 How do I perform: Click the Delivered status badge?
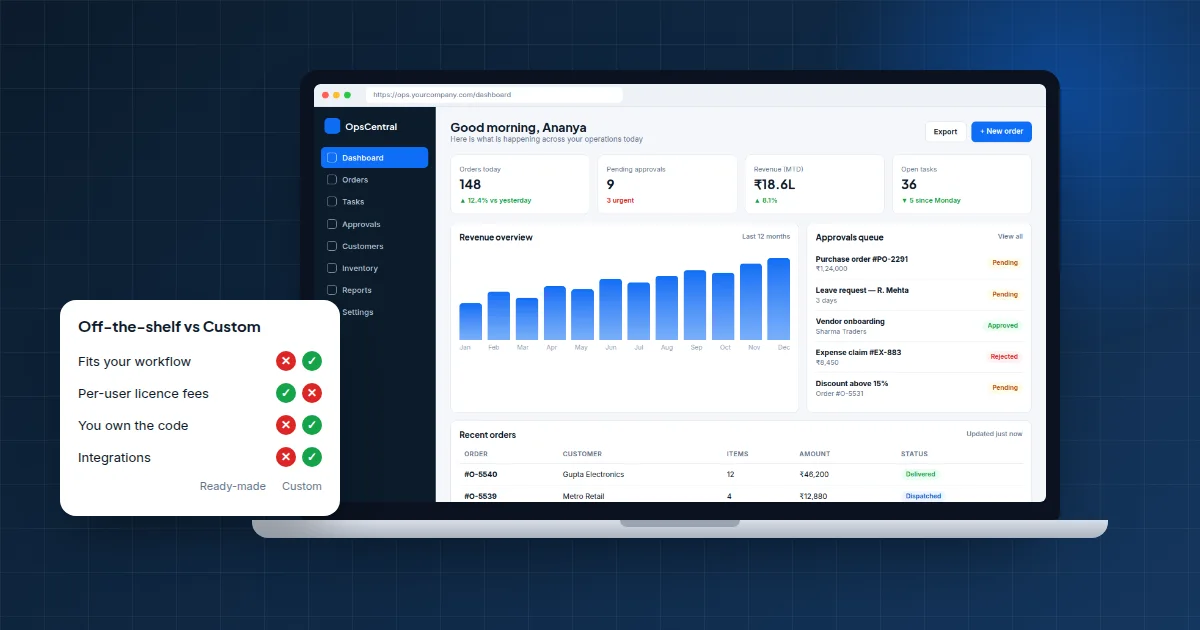[x=921, y=474]
